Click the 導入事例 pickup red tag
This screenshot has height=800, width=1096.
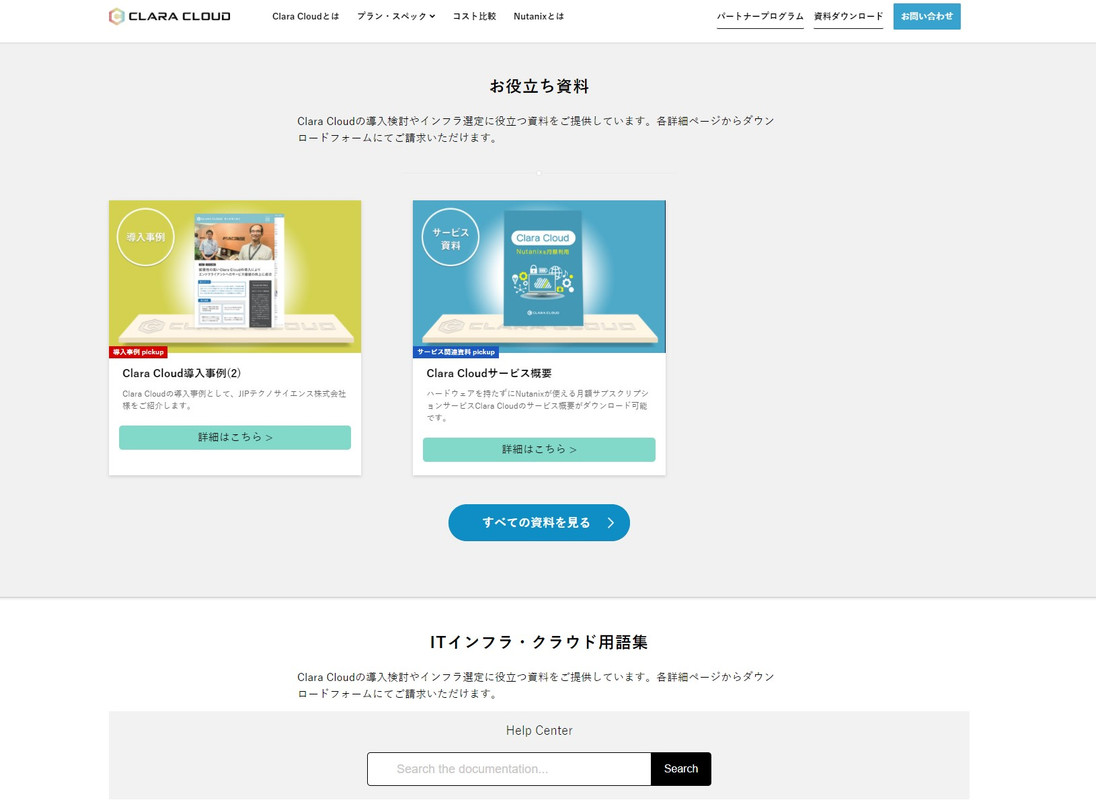point(138,352)
